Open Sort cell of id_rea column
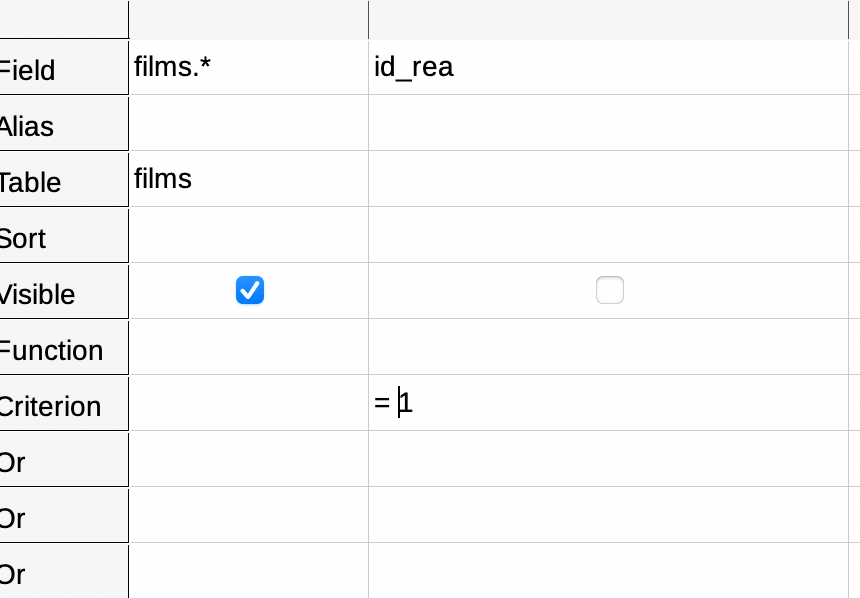This screenshot has height=598, width=860. point(608,235)
